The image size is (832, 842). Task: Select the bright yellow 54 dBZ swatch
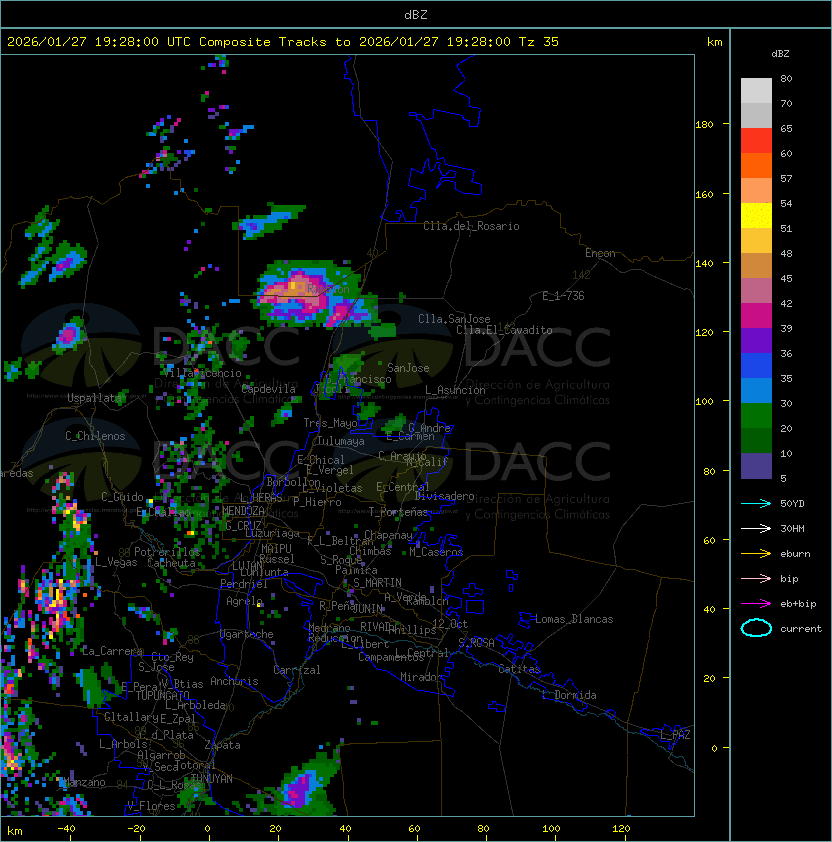pyautogui.click(x=756, y=215)
